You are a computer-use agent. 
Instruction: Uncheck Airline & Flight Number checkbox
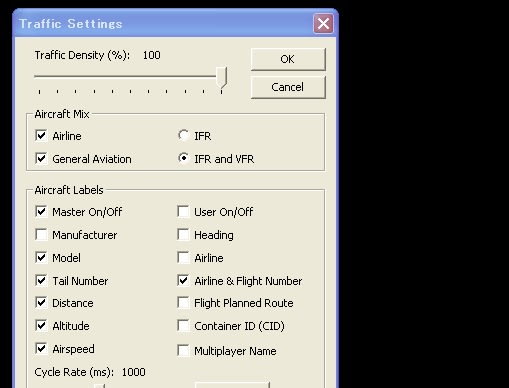click(183, 280)
